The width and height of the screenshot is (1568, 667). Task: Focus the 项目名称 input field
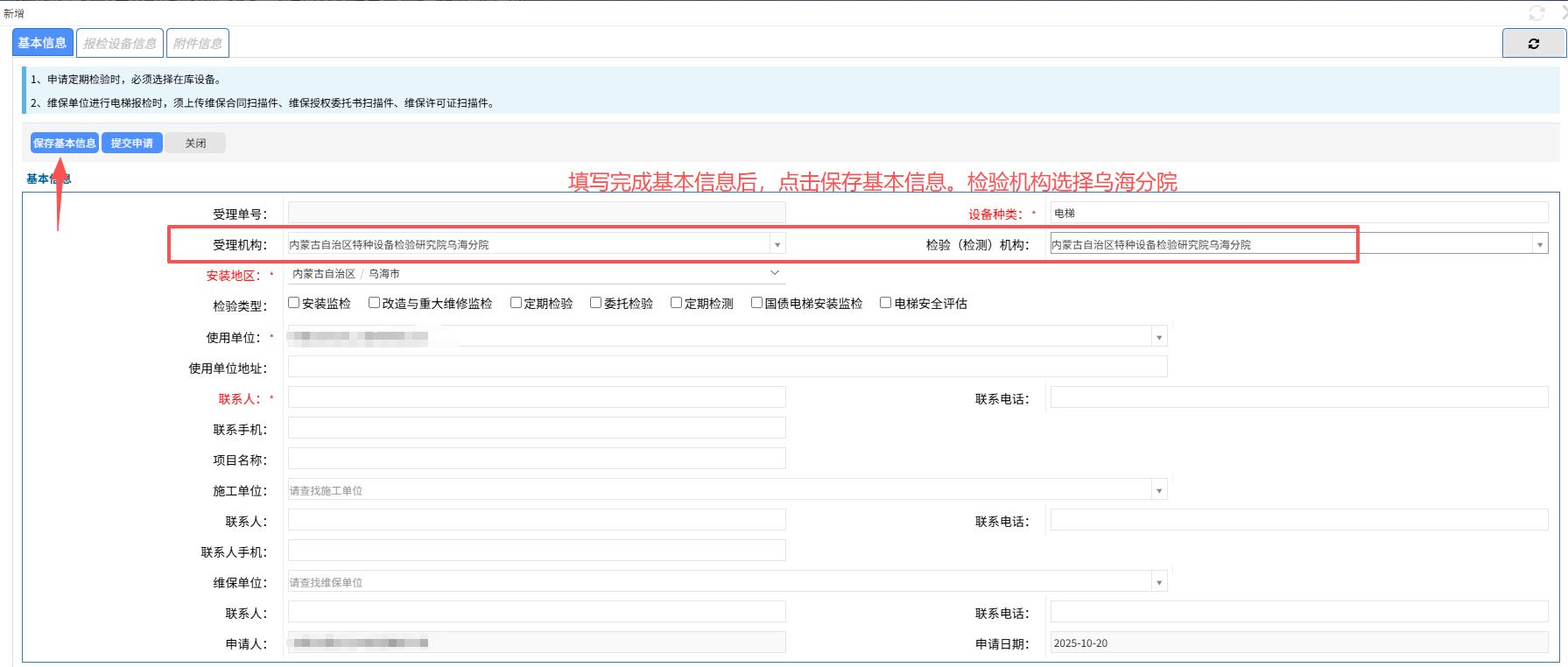(x=536, y=459)
